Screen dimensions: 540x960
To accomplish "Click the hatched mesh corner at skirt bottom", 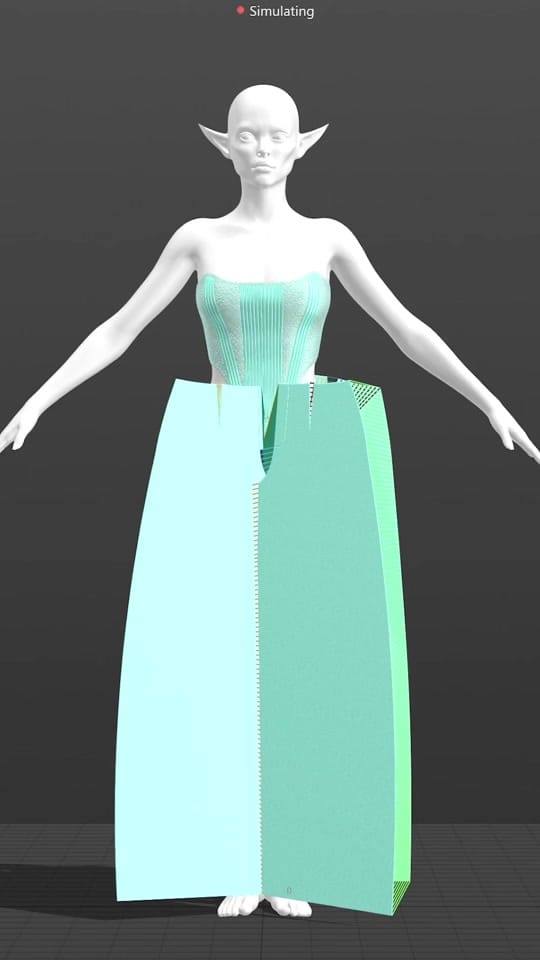I will 400,897.
